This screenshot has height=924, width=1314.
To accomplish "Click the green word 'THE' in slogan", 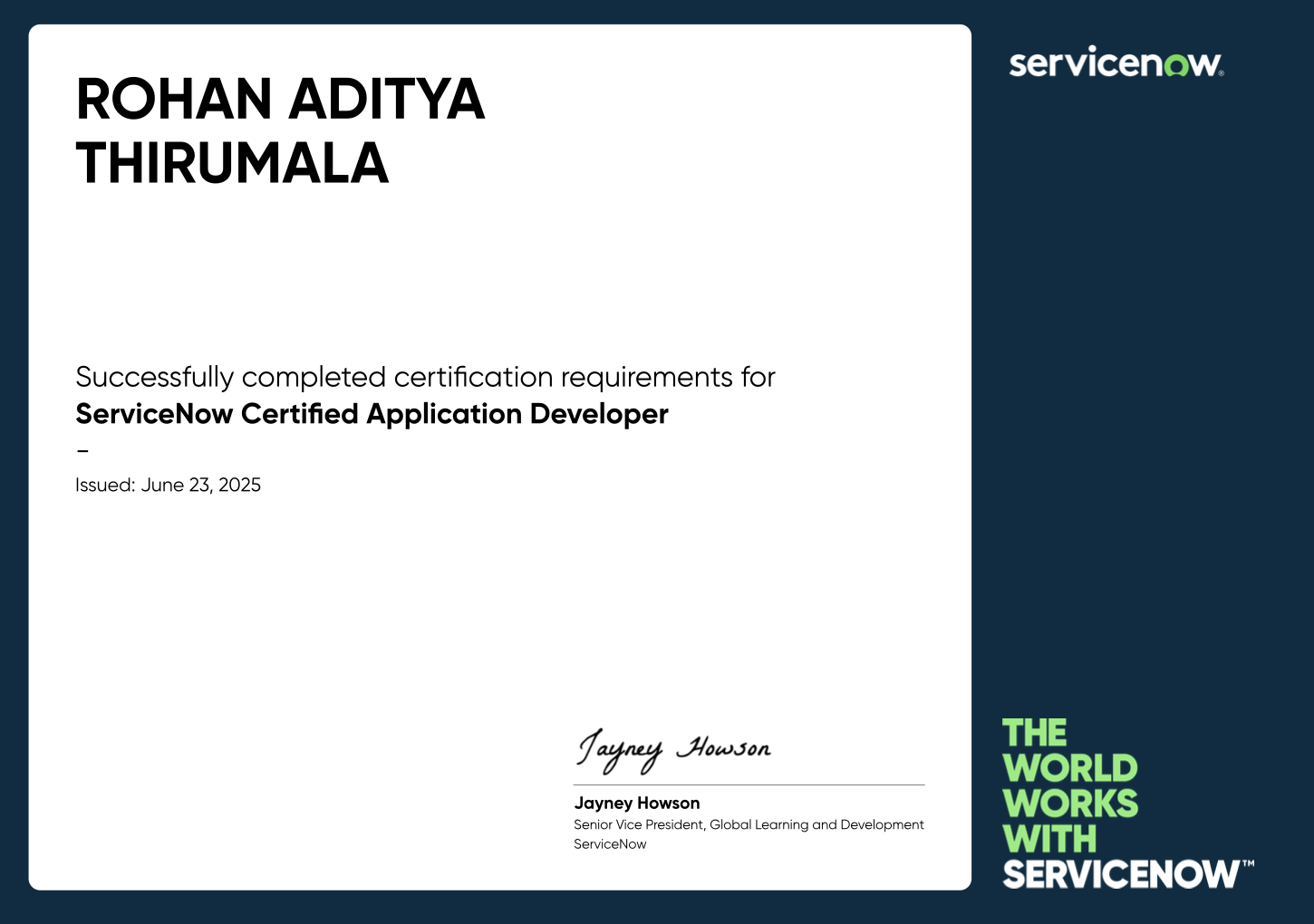I will [1034, 733].
